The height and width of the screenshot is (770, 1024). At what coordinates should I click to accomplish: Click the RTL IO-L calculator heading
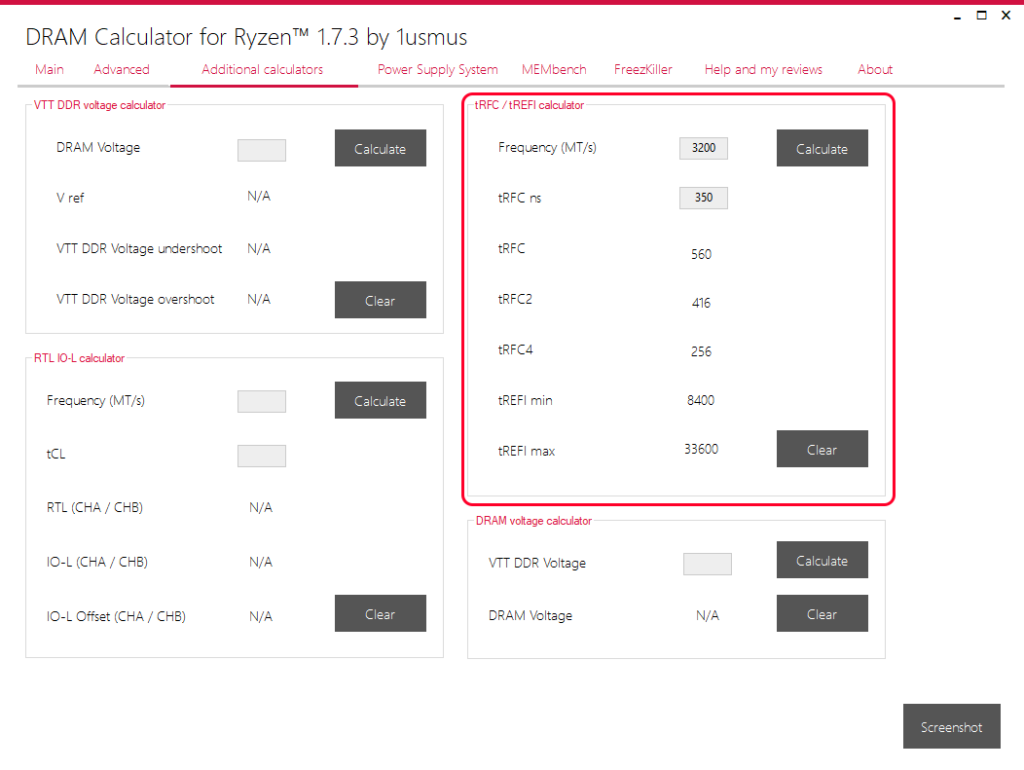tap(79, 359)
